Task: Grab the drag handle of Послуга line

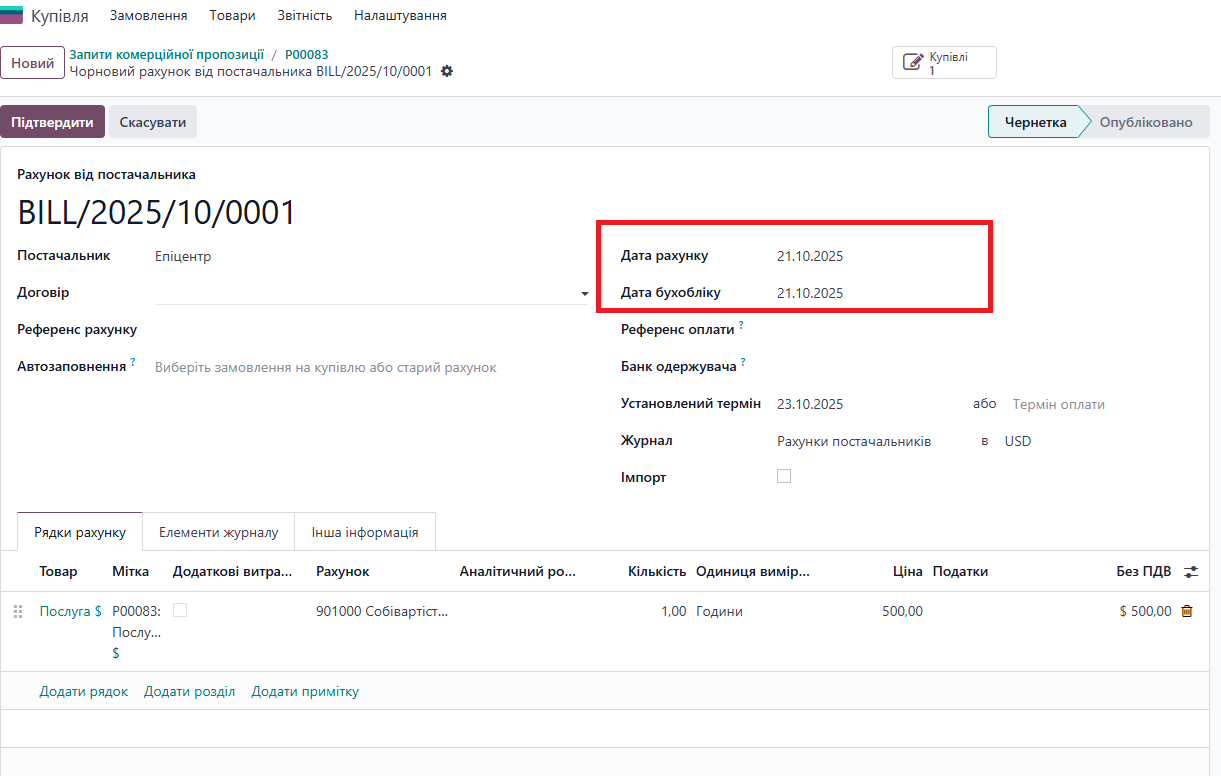Action: tap(17, 611)
